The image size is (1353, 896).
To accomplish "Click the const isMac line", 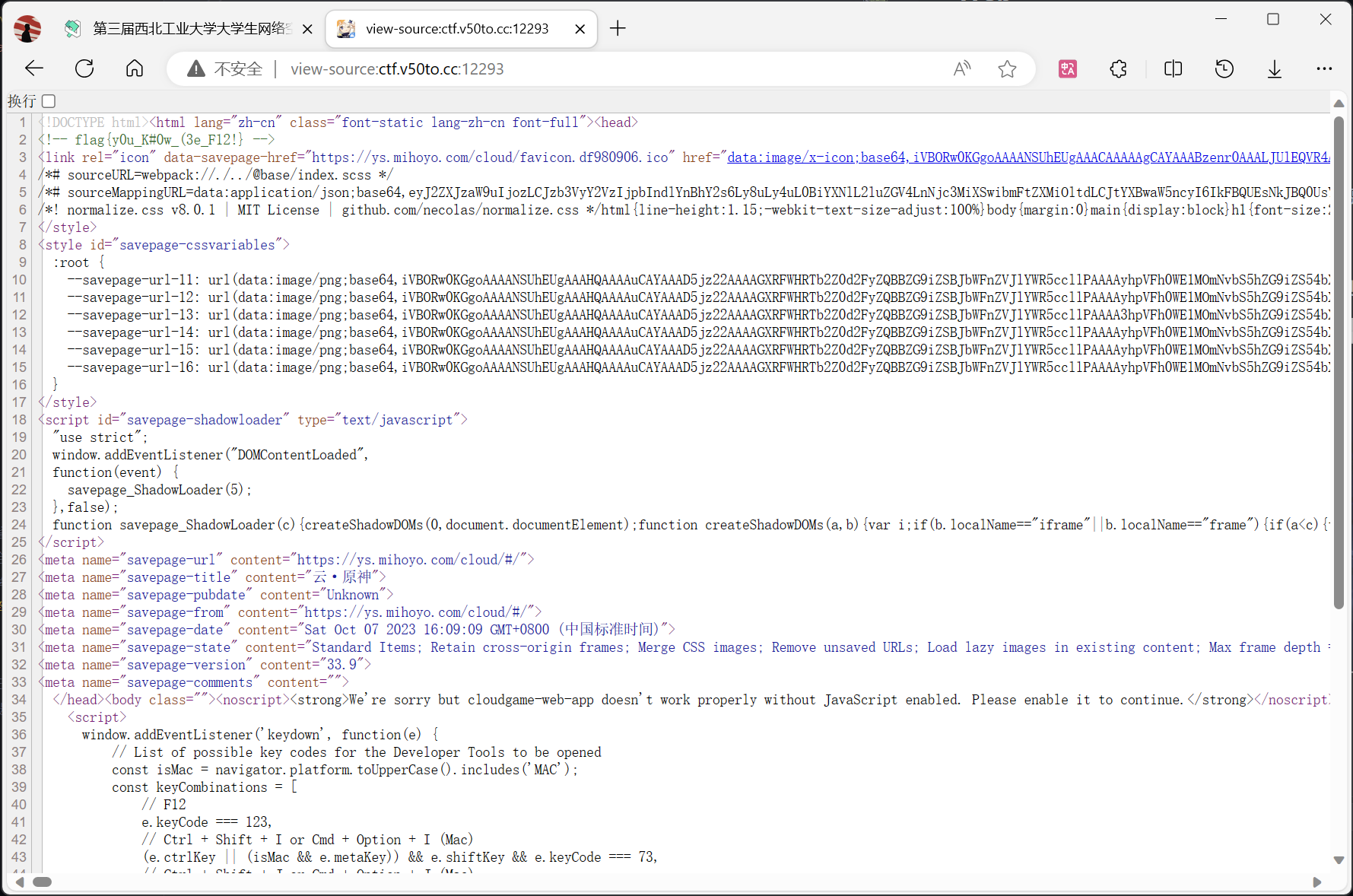I will click(345, 770).
